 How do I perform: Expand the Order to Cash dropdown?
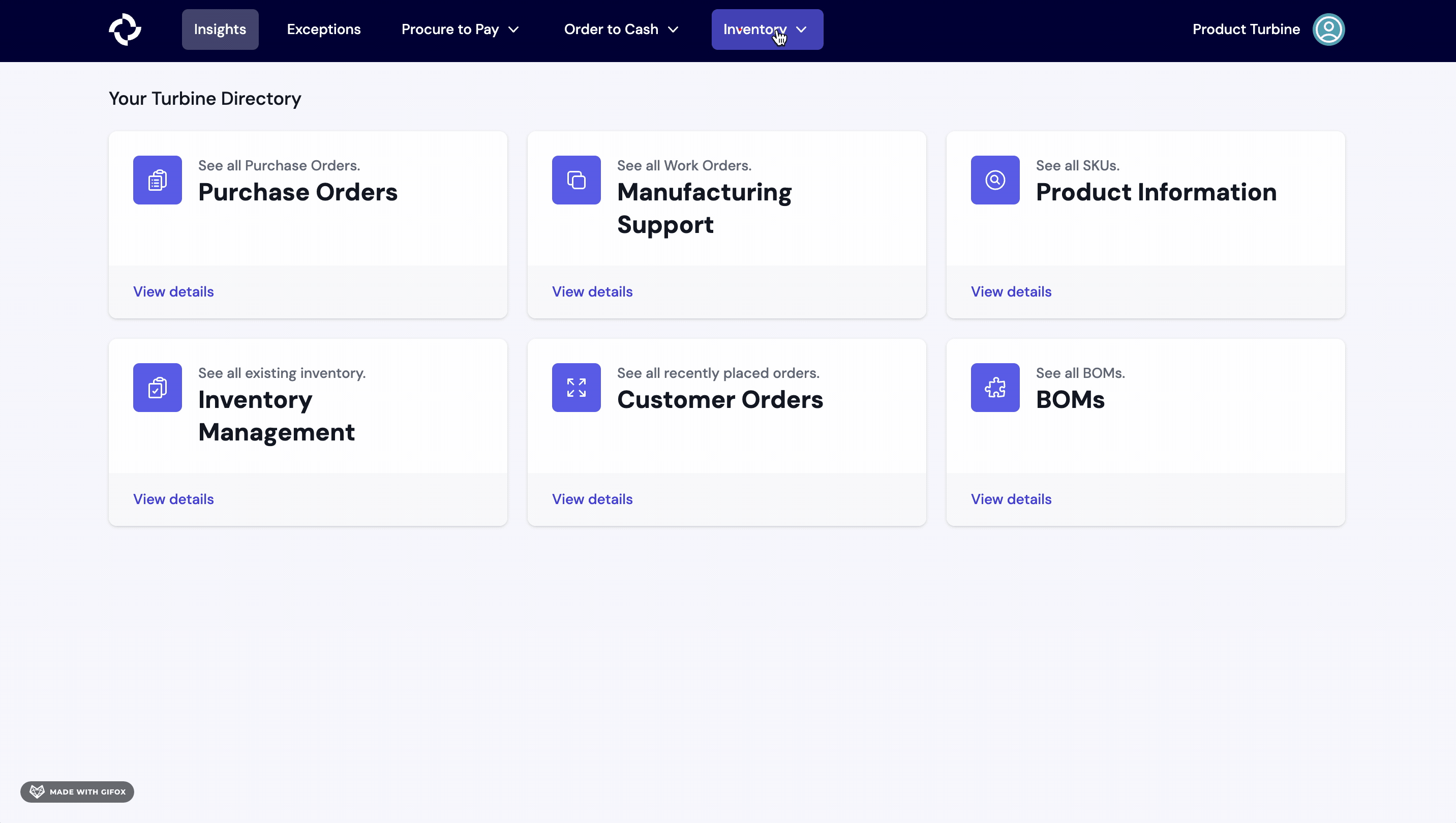(621, 30)
